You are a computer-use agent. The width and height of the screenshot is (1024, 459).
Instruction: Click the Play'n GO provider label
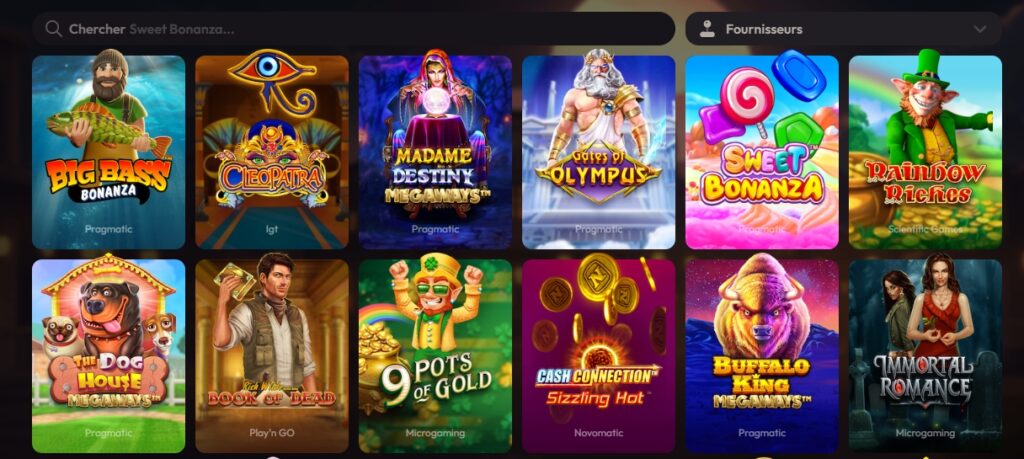[272, 433]
